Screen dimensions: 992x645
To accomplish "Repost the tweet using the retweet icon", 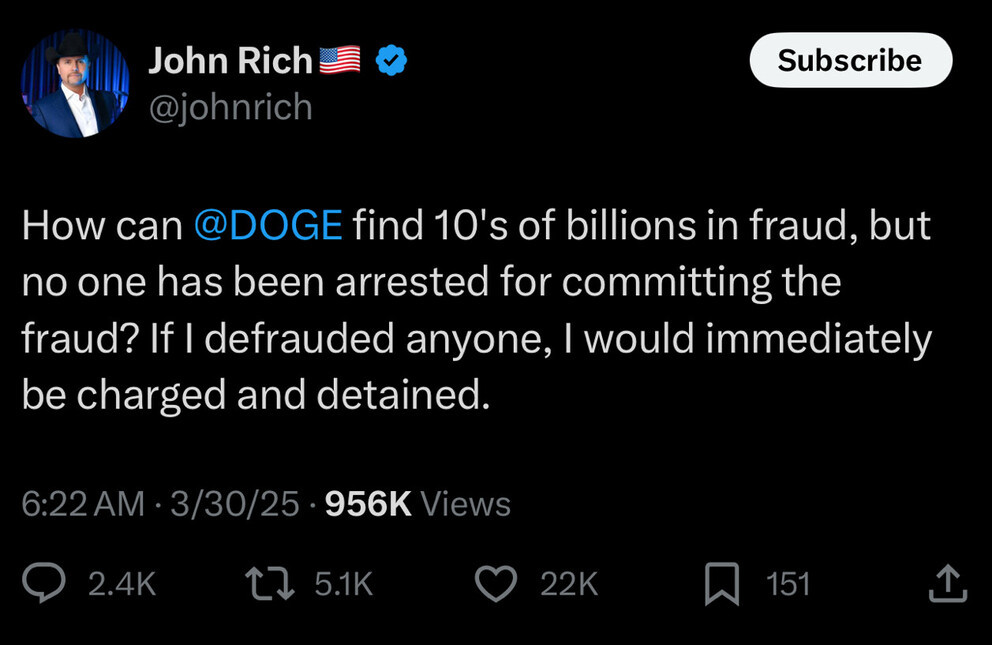I will 268,584.
